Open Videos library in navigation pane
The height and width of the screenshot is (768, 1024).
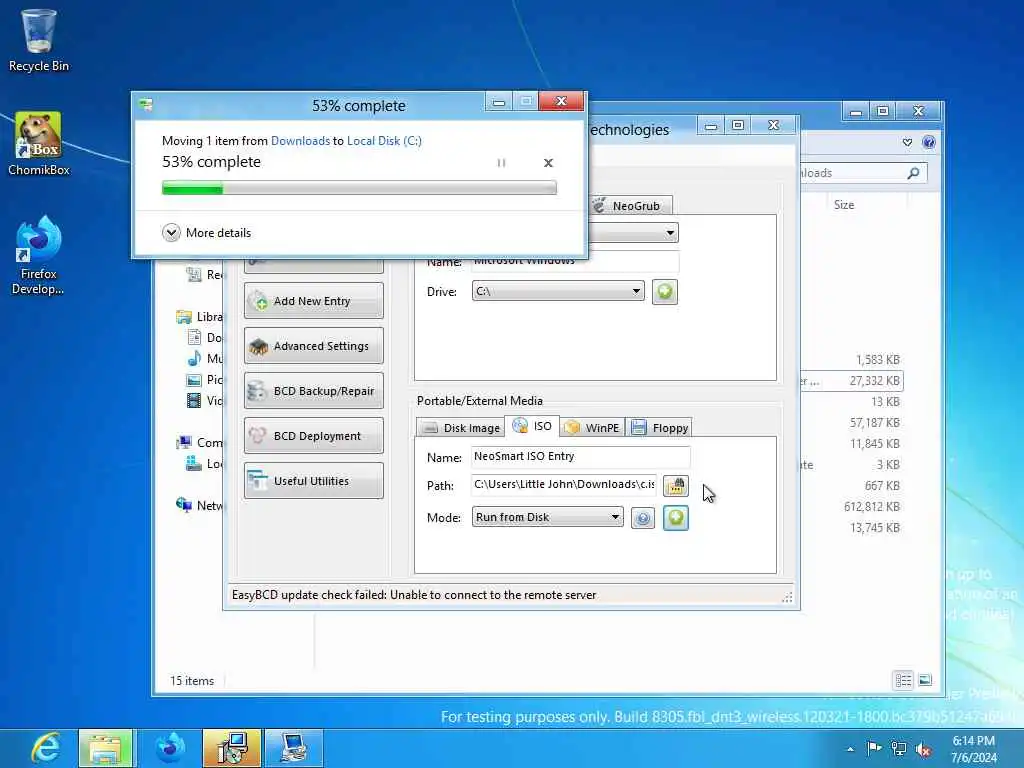pyautogui.click(x=205, y=400)
